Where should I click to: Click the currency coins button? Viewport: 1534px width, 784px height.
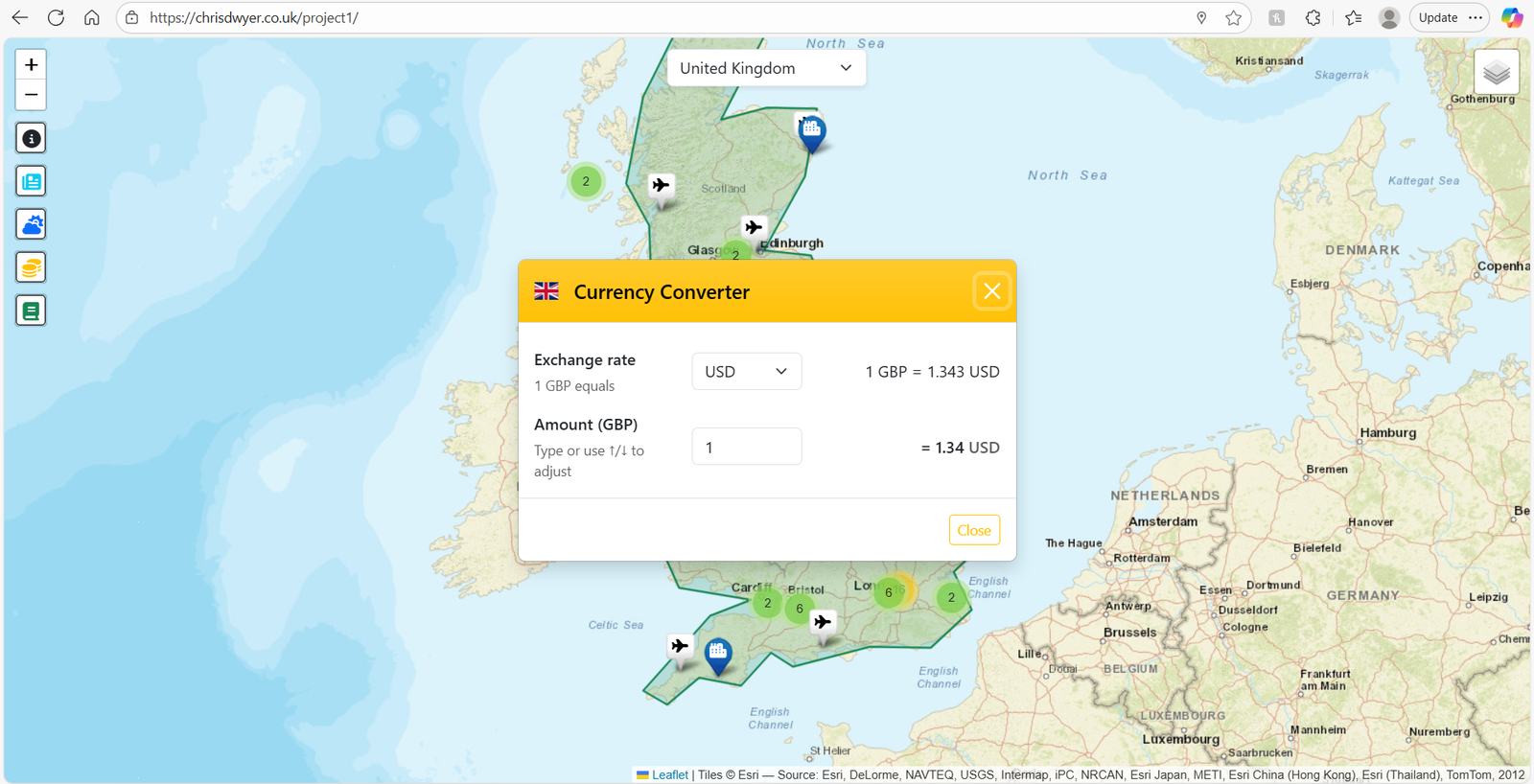tap(31, 268)
